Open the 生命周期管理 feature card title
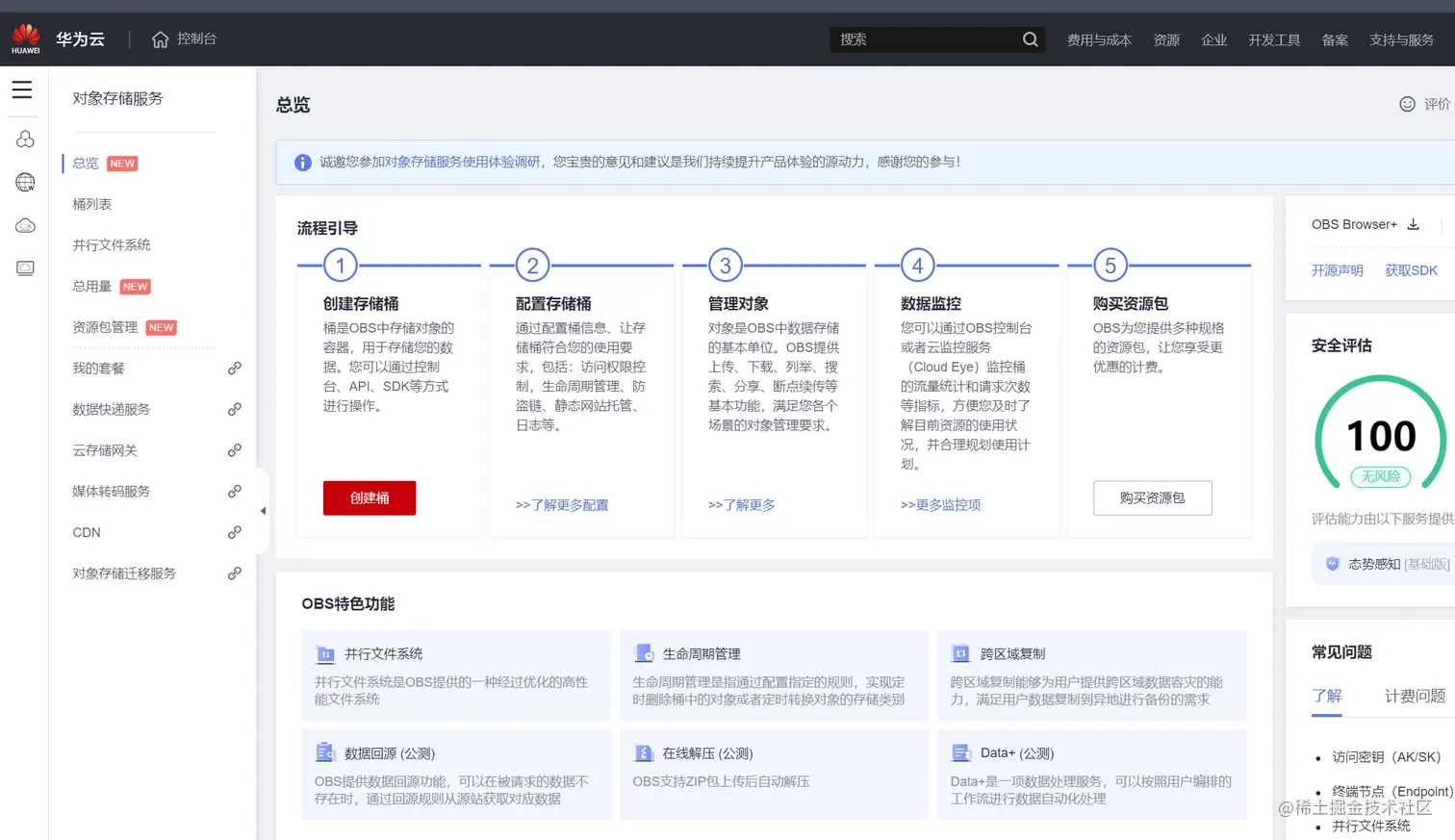1455x840 pixels. coord(702,654)
